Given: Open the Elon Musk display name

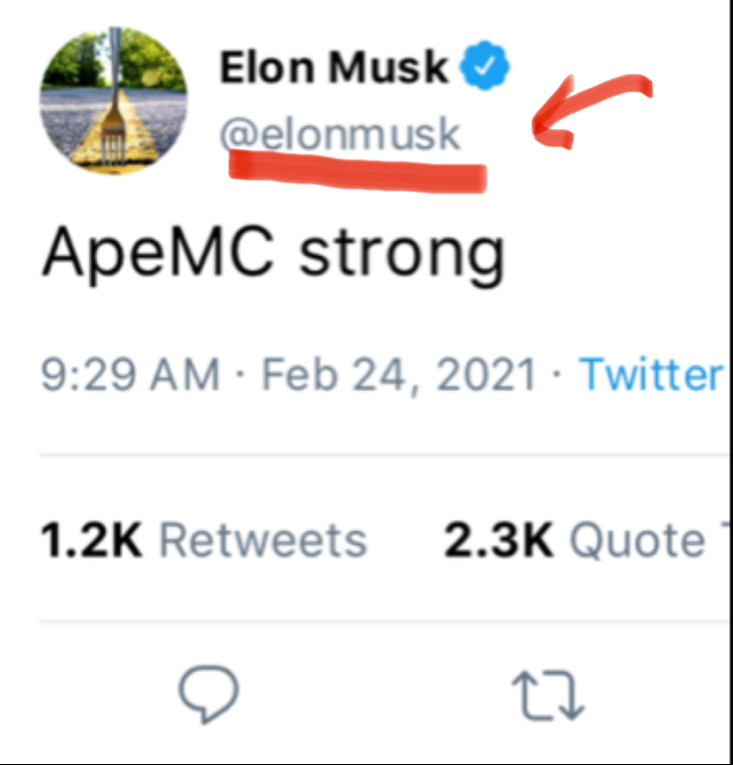Looking at the screenshot, I should 334,67.
